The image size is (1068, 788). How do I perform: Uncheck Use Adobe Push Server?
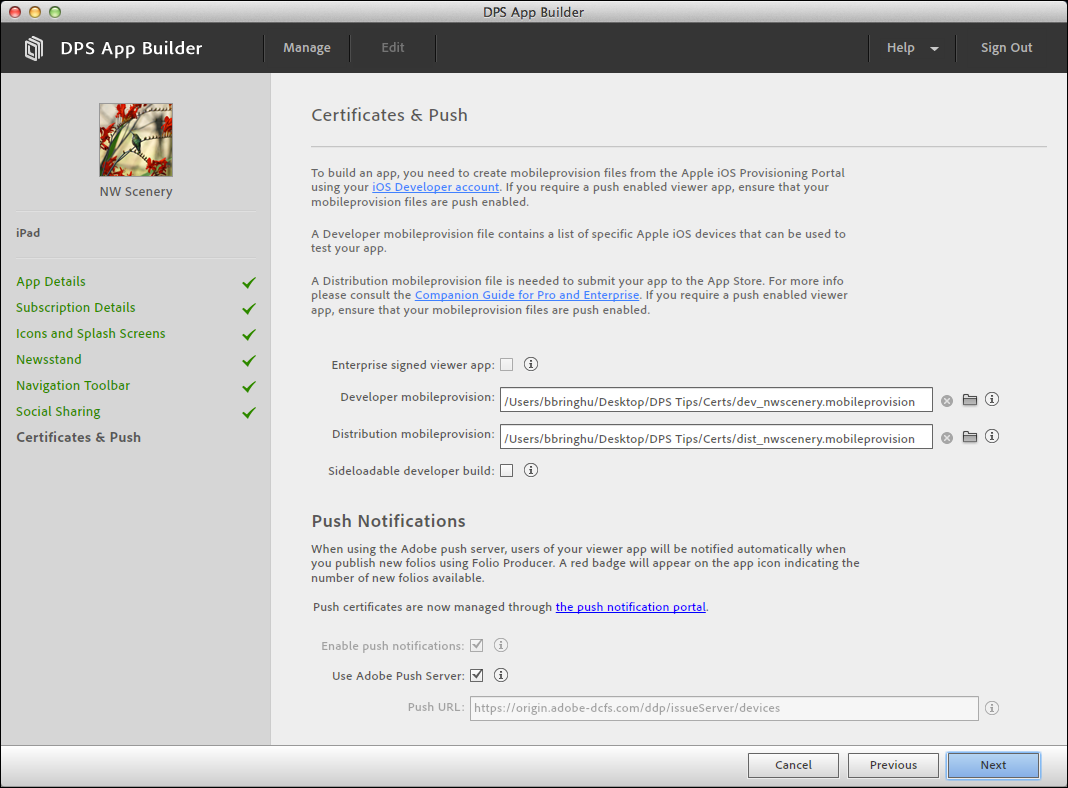click(477, 675)
